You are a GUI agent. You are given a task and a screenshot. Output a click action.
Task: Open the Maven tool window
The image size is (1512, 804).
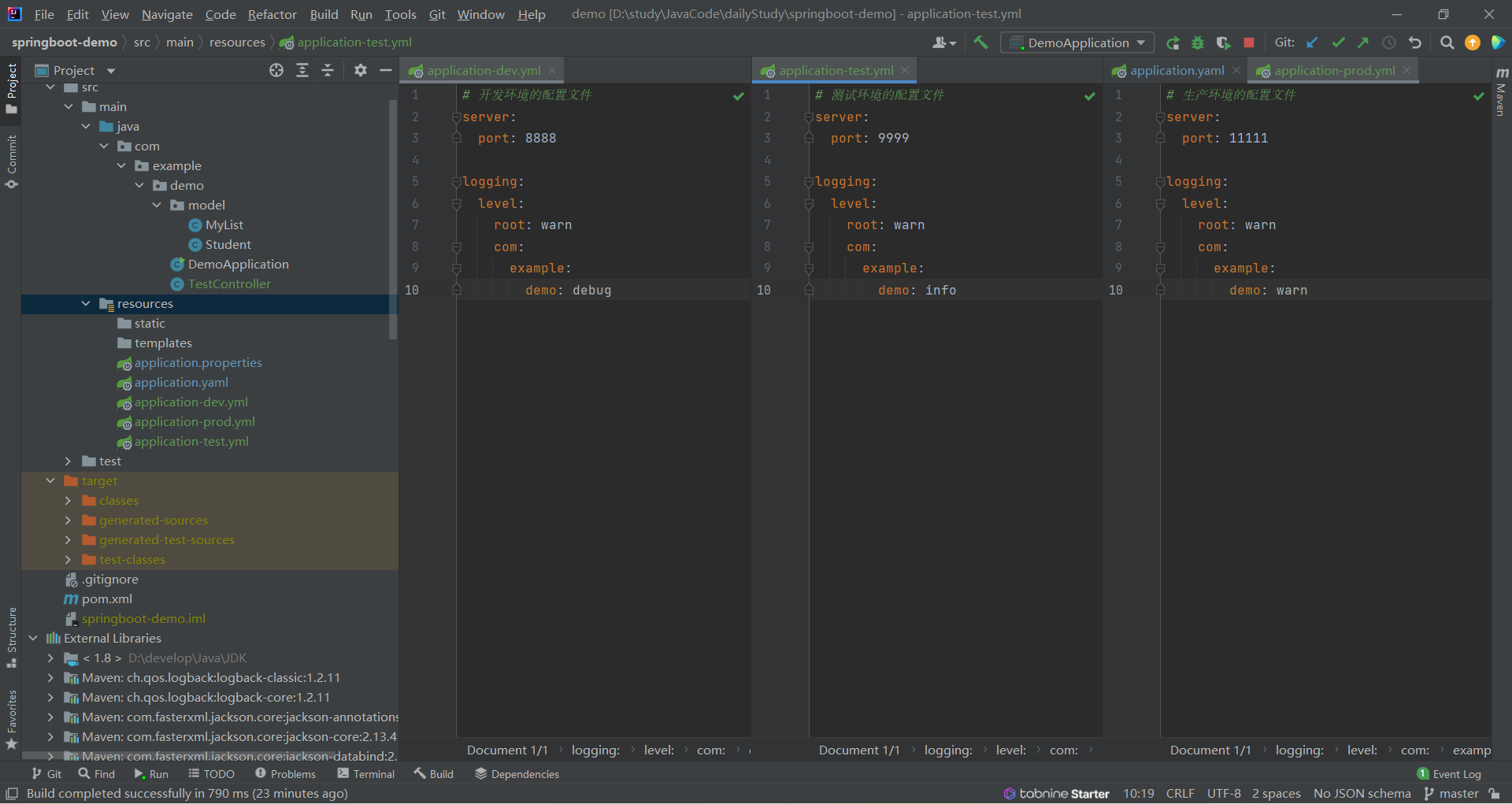tap(1501, 91)
